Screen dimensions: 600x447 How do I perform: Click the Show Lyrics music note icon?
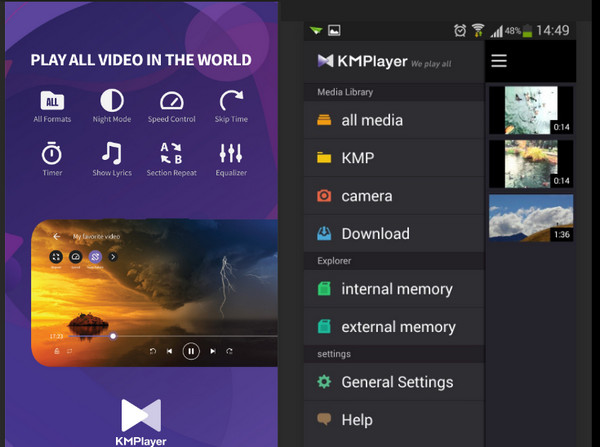tap(112, 153)
